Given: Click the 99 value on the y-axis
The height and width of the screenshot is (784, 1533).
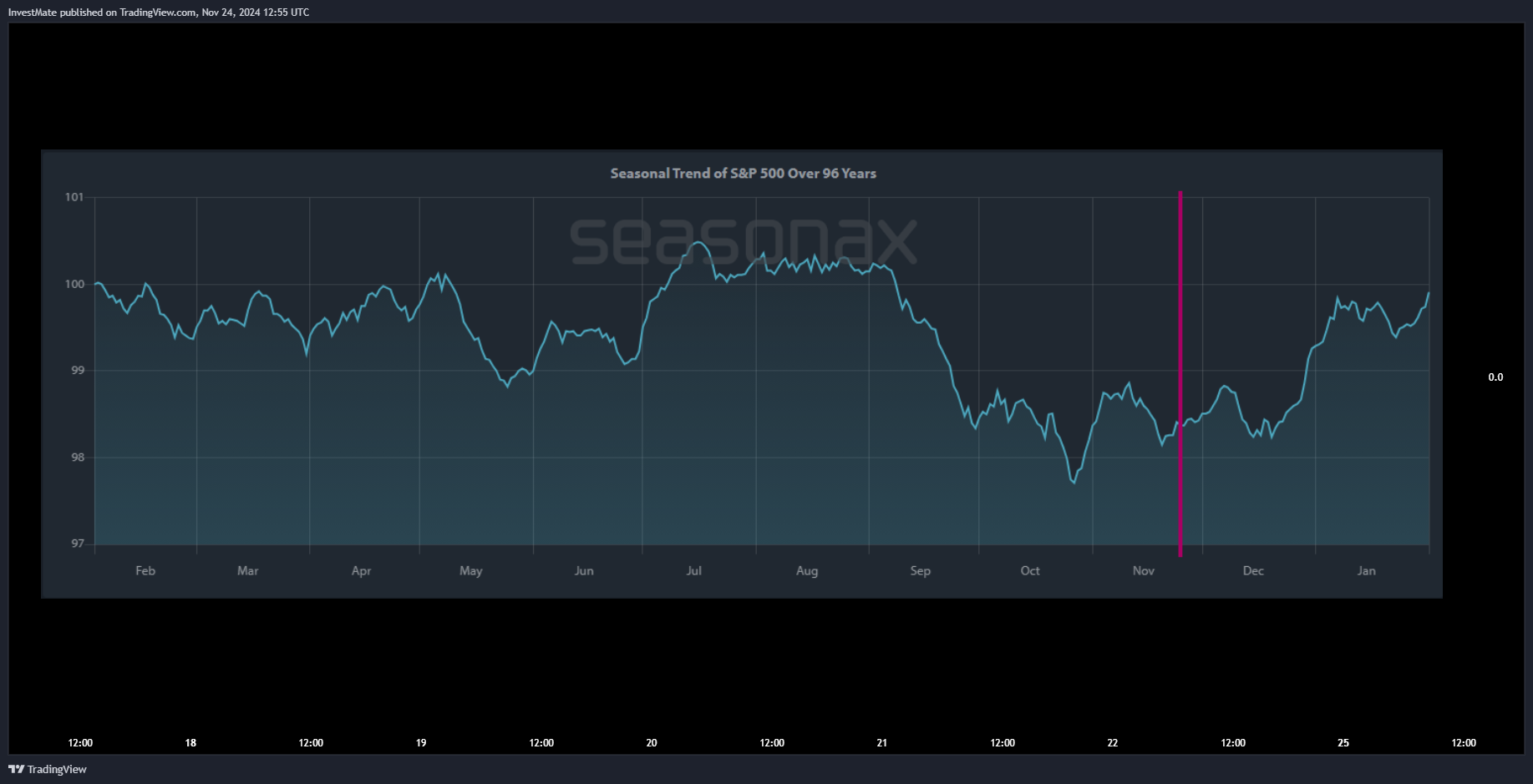Looking at the screenshot, I should [x=78, y=370].
